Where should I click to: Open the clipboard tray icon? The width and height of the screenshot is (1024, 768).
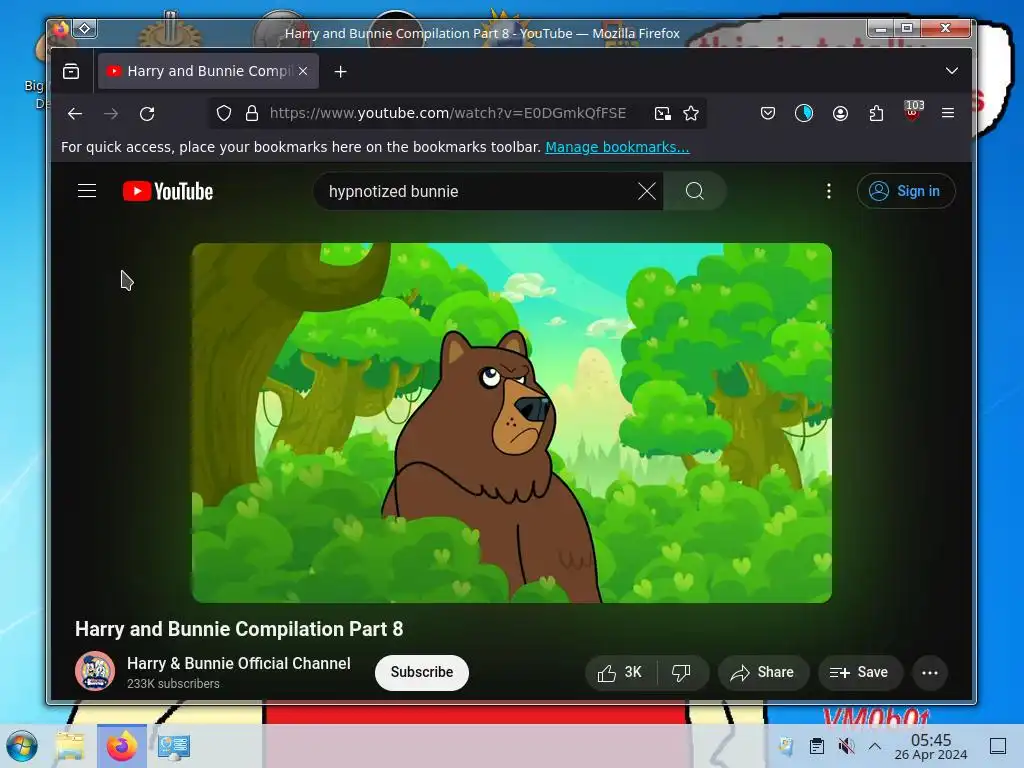[x=816, y=746]
